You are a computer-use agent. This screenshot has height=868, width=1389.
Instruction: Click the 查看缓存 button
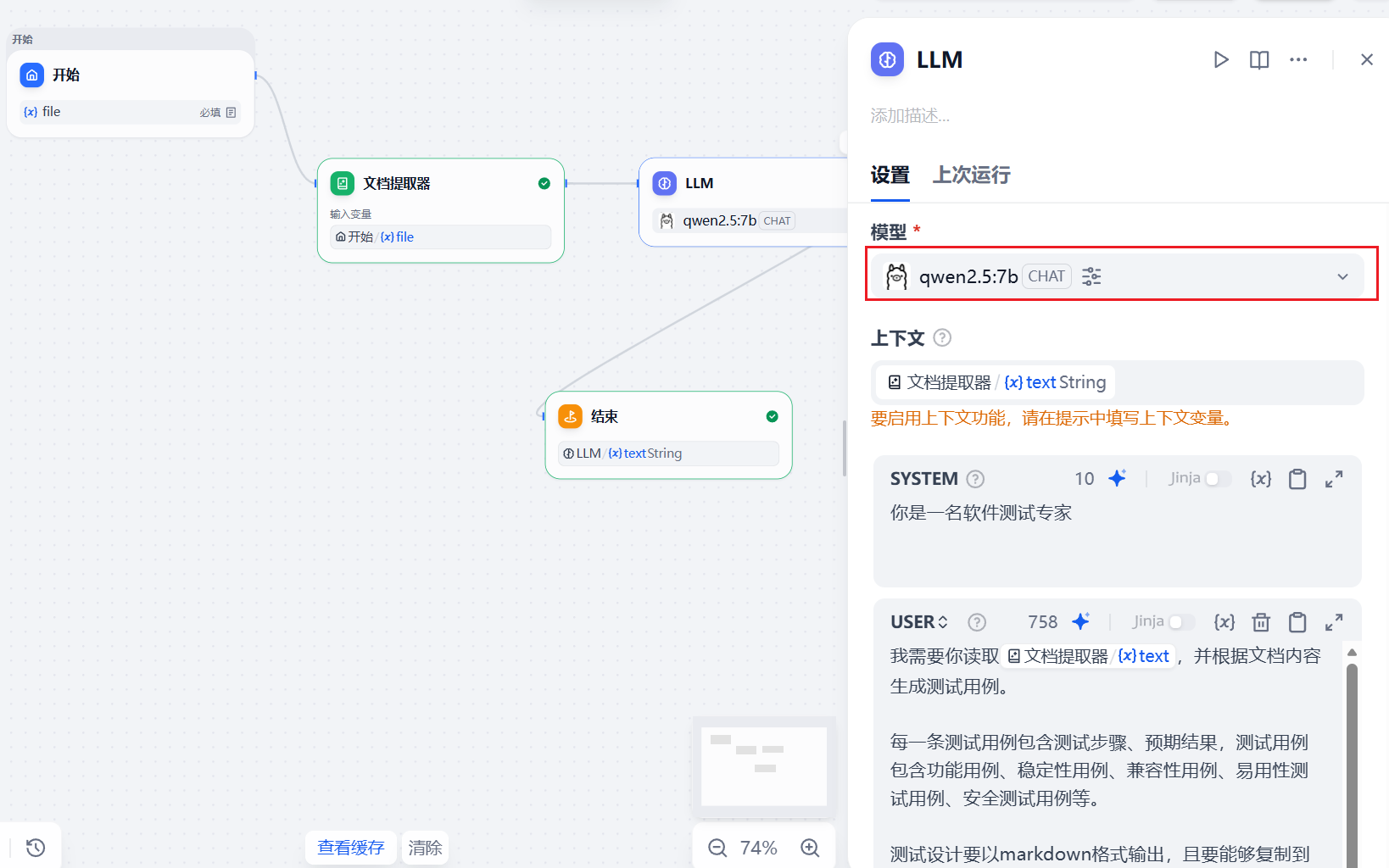coord(350,848)
